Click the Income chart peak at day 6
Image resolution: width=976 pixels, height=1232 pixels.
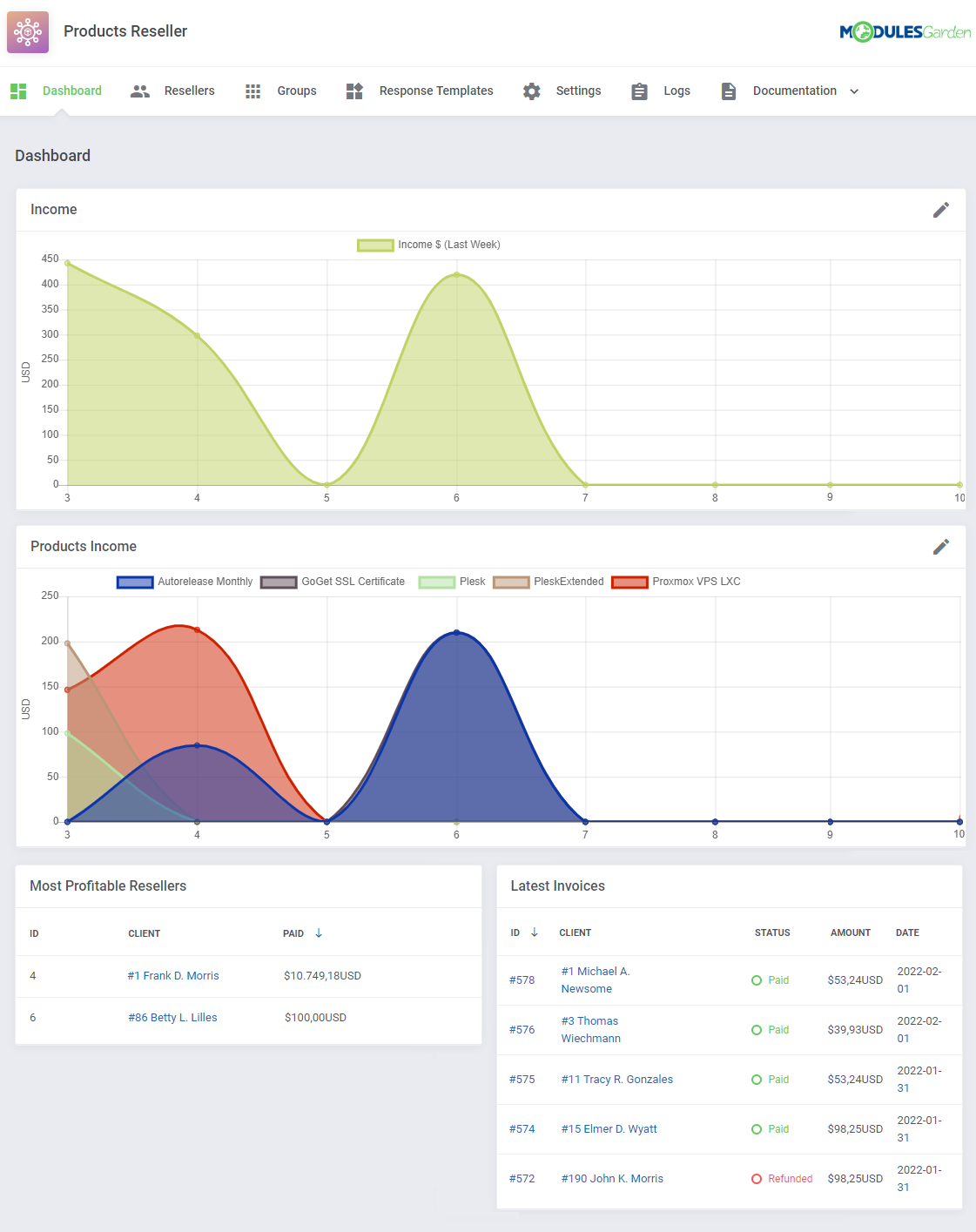456,275
